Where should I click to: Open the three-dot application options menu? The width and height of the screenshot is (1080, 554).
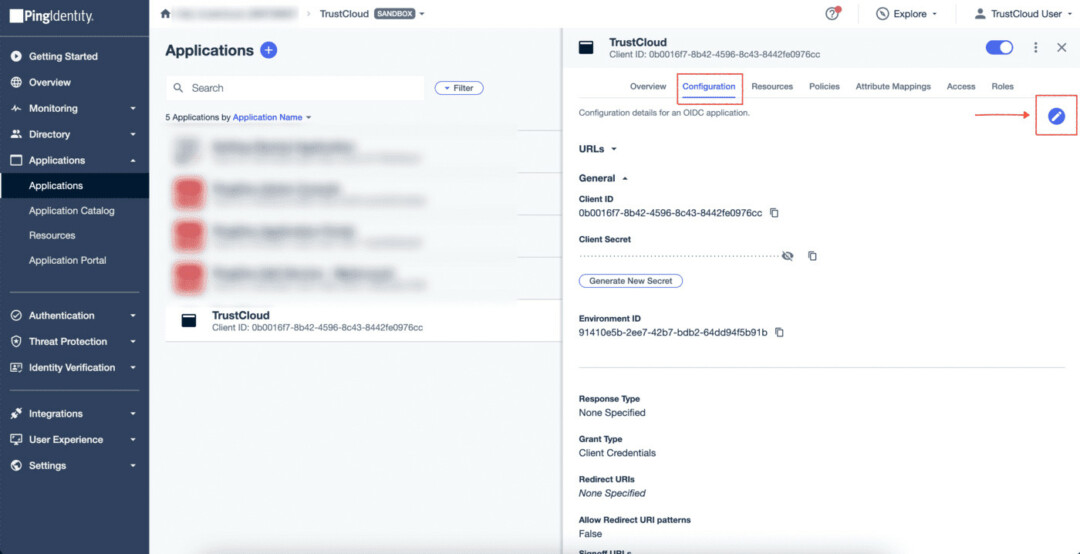click(x=1035, y=48)
